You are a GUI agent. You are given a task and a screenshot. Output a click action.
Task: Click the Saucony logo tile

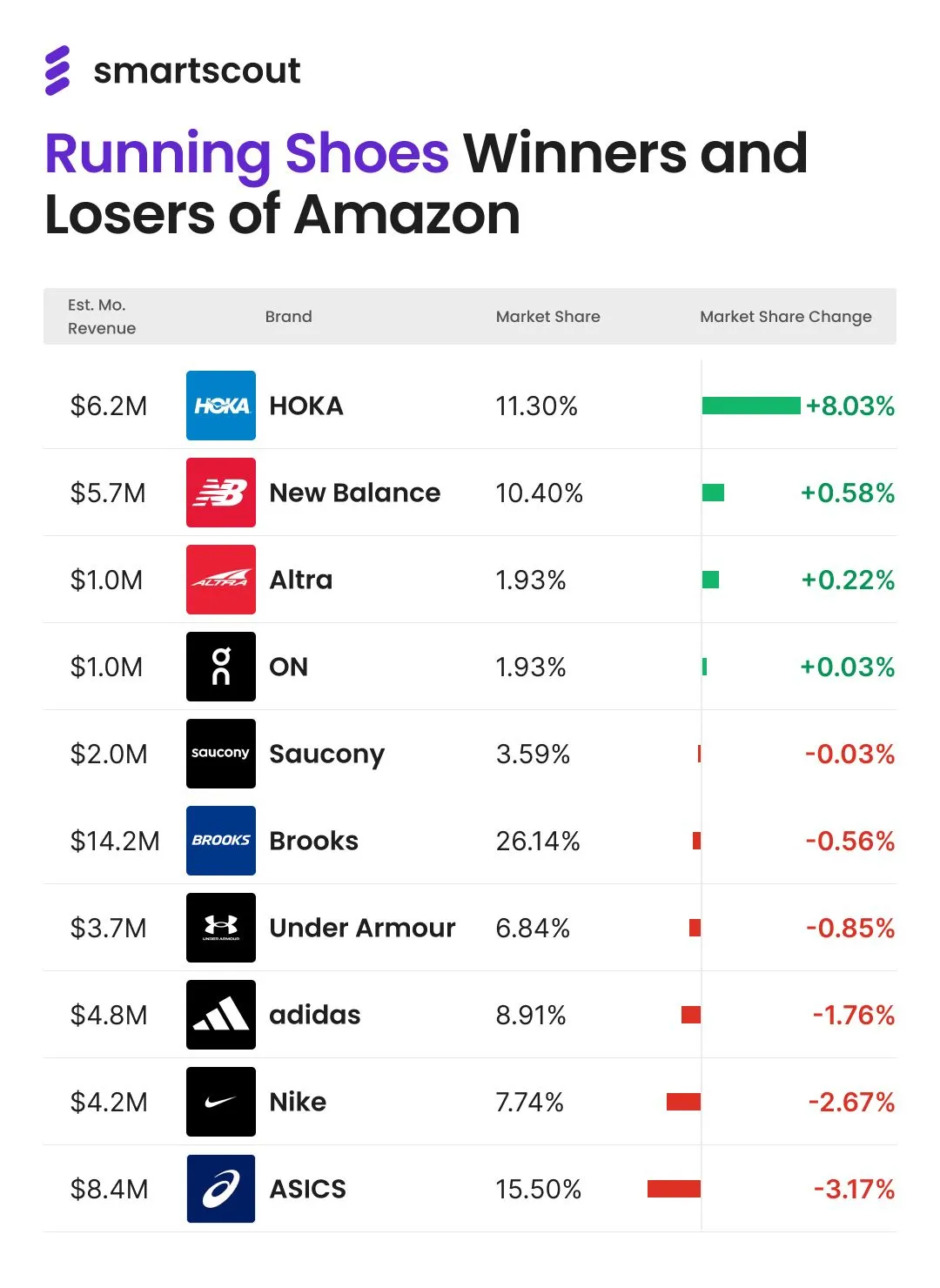tap(221, 754)
